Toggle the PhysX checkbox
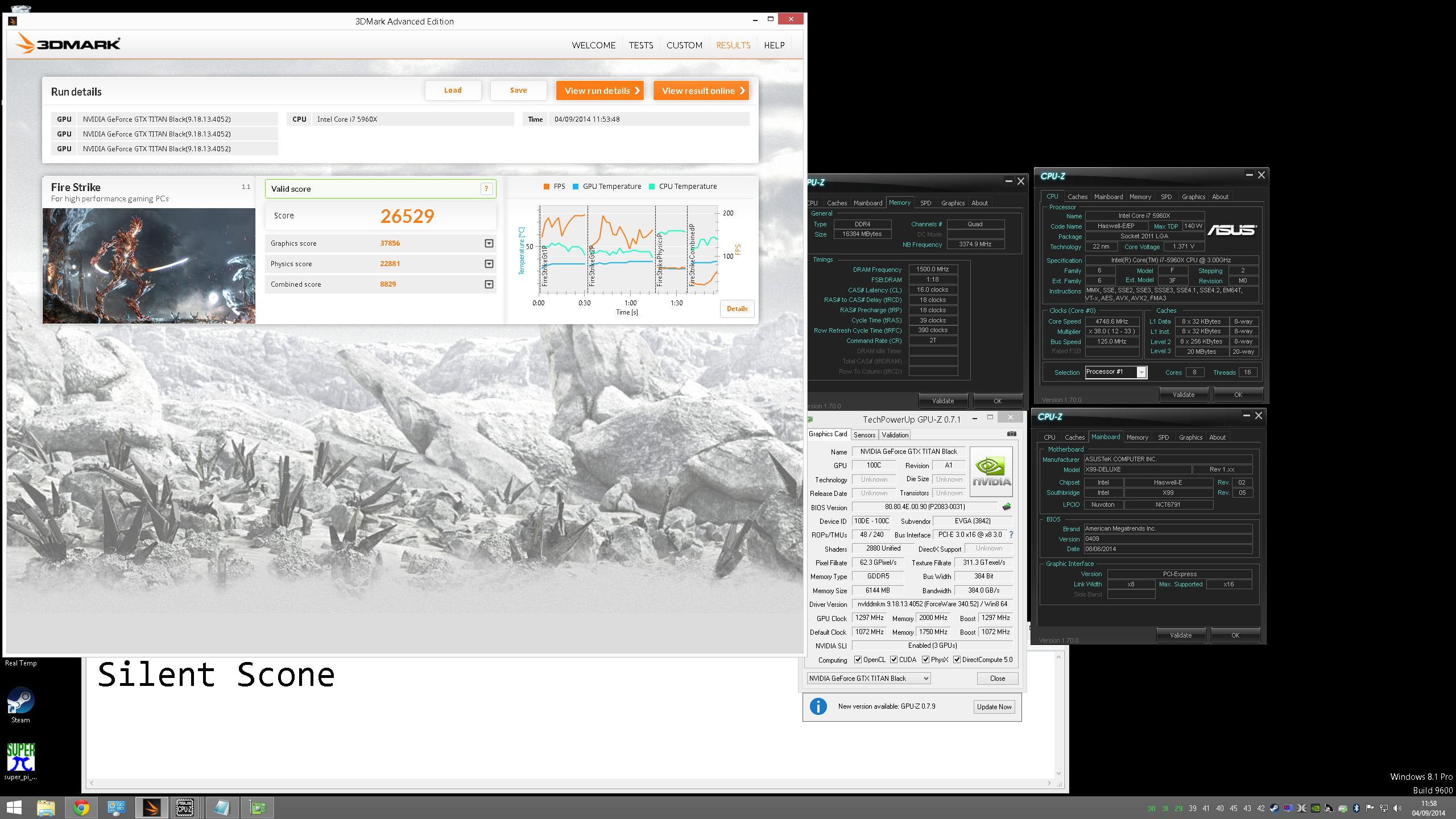 [926, 660]
